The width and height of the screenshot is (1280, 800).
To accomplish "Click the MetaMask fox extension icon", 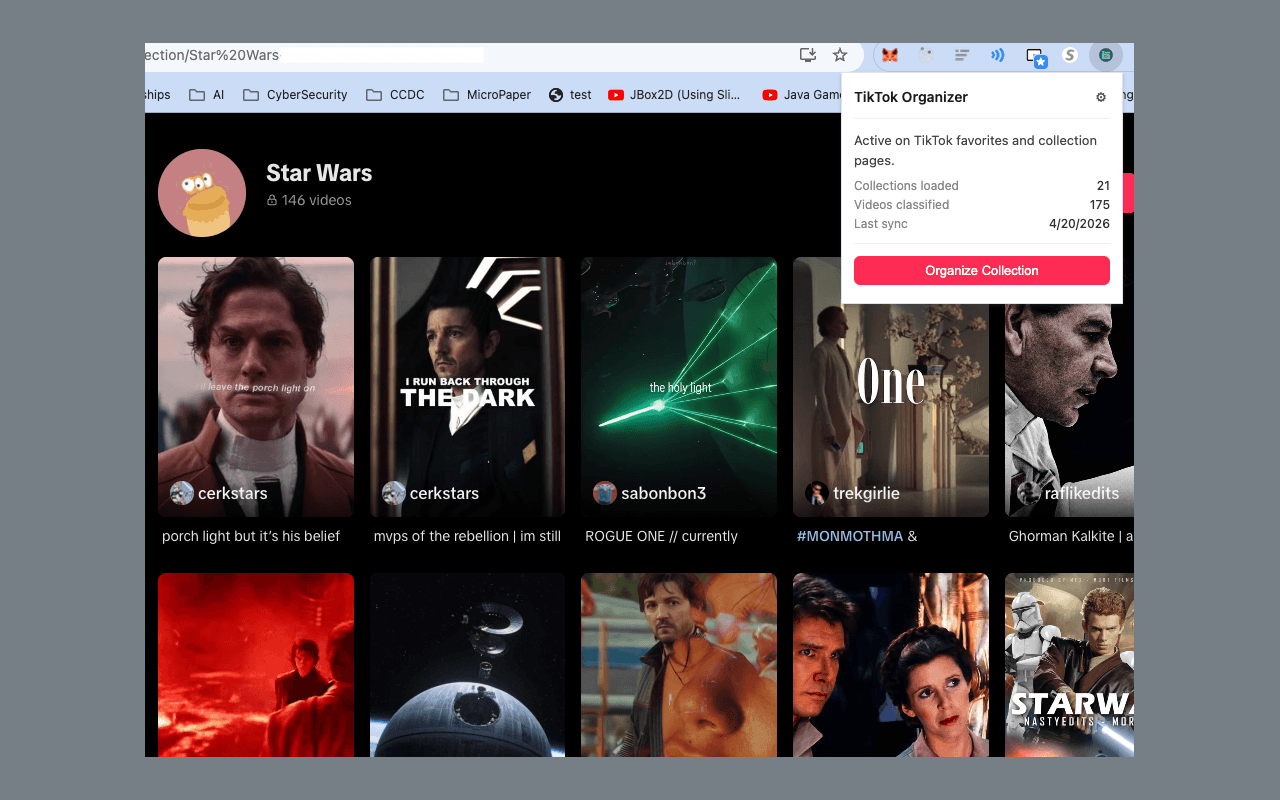I will click(889, 55).
